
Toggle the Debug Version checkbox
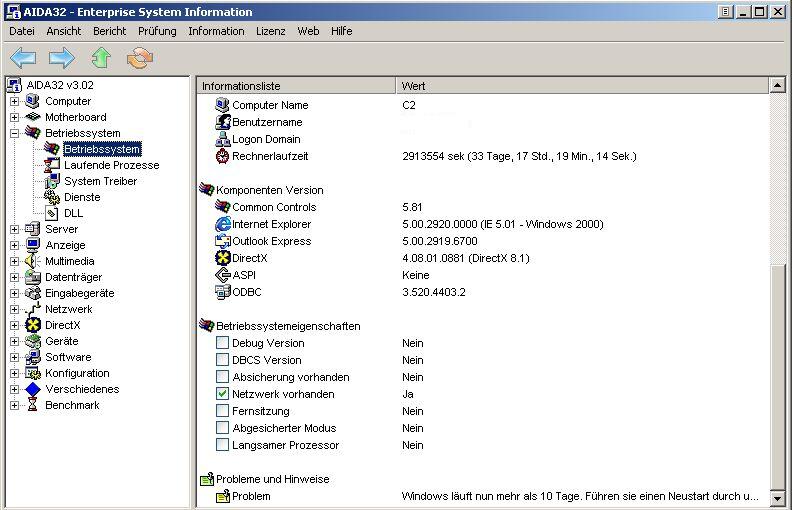222,343
